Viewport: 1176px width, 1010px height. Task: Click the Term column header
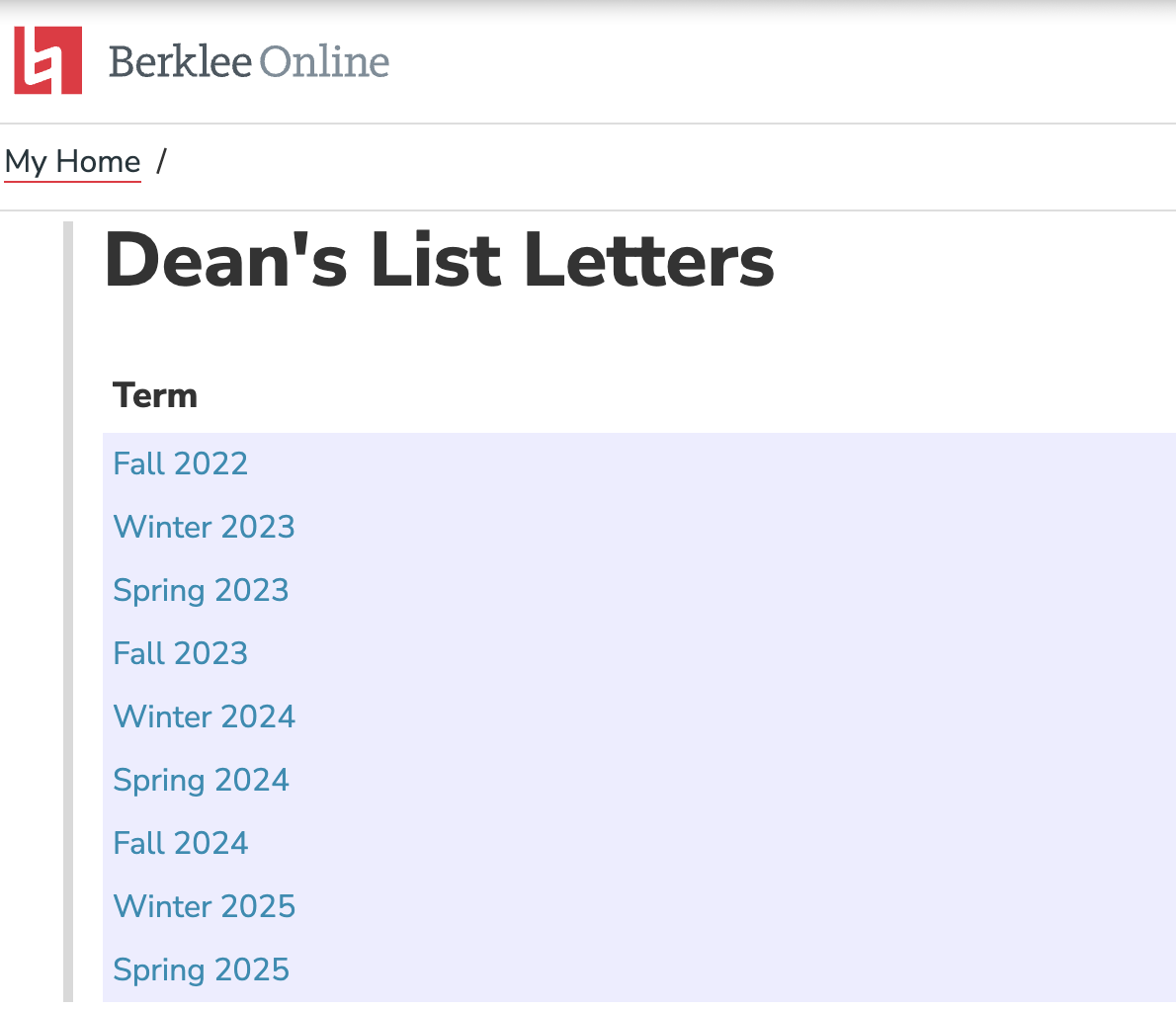pos(155,395)
